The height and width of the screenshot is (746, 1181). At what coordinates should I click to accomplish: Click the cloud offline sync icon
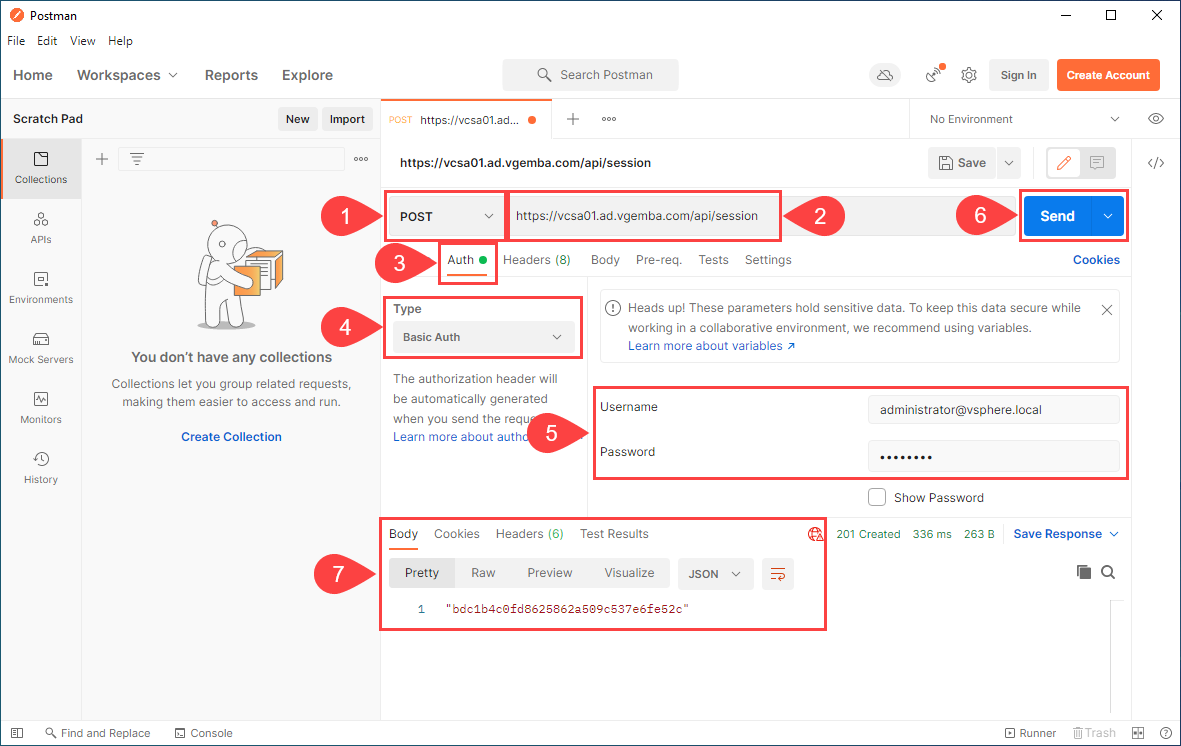point(885,75)
